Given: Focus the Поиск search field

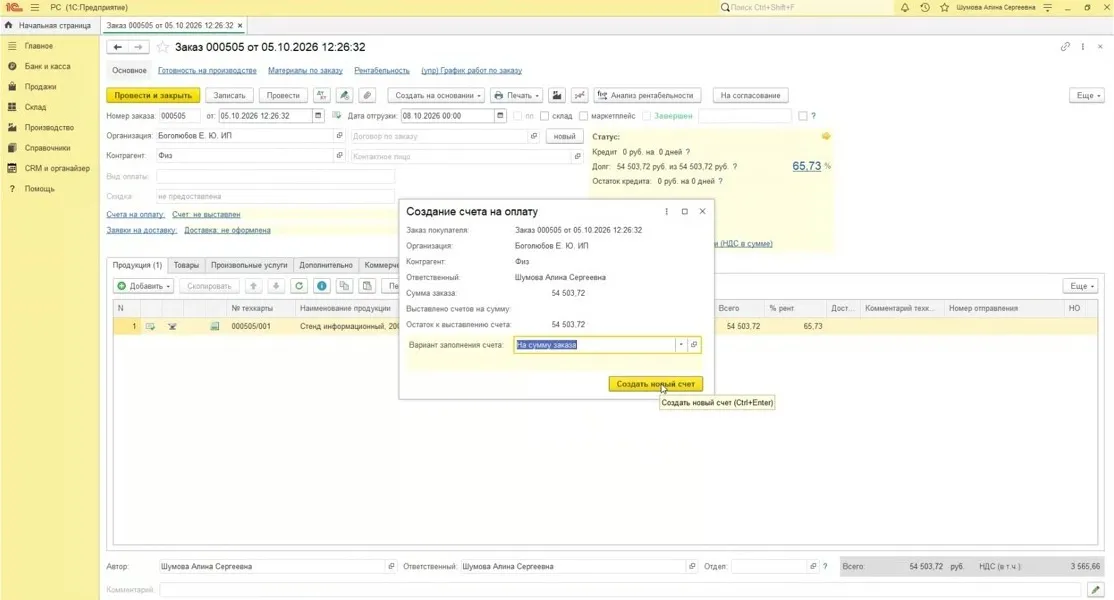Looking at the screenshot, I should click(806, 7).
